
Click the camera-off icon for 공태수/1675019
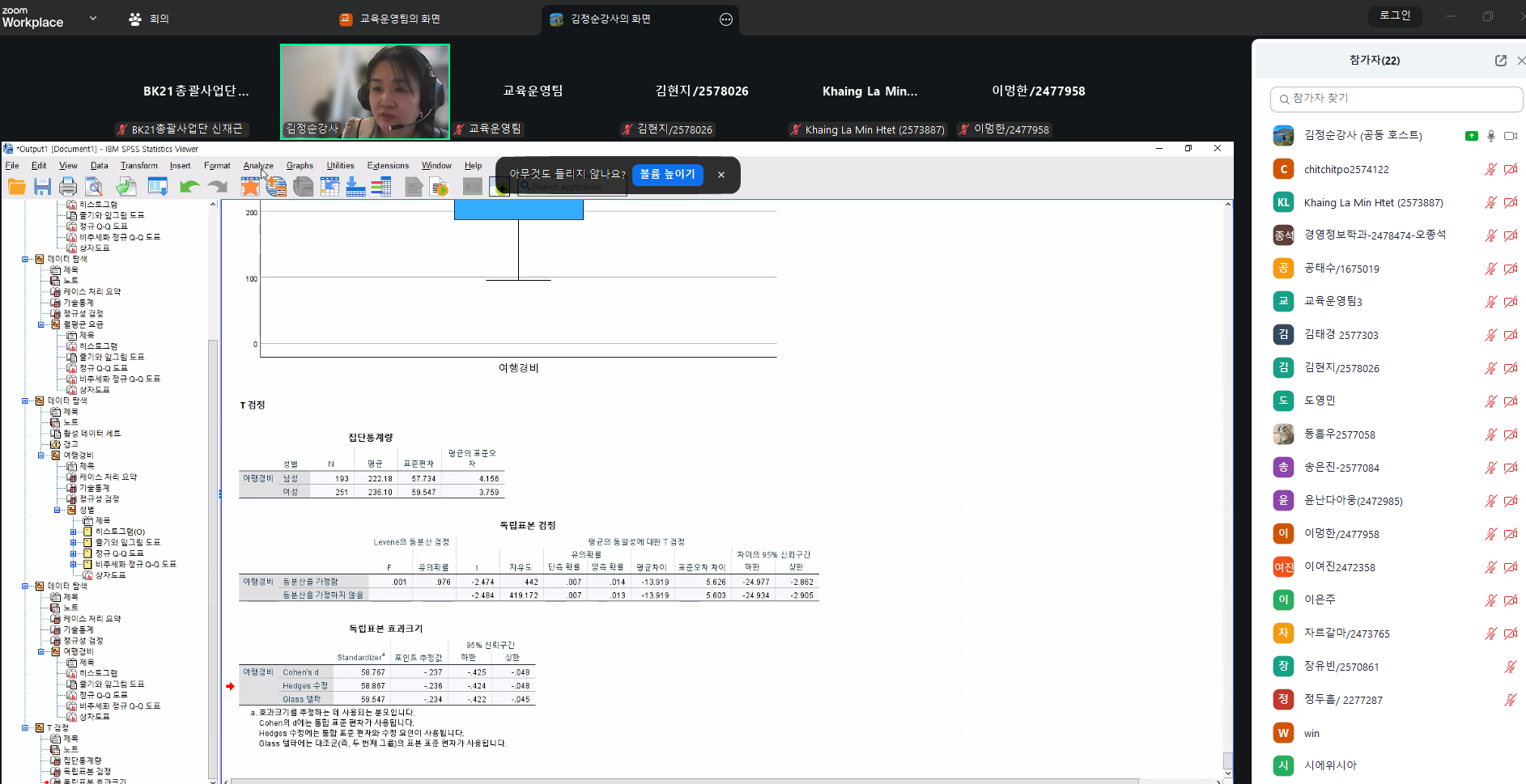(x=1511, y=269)
